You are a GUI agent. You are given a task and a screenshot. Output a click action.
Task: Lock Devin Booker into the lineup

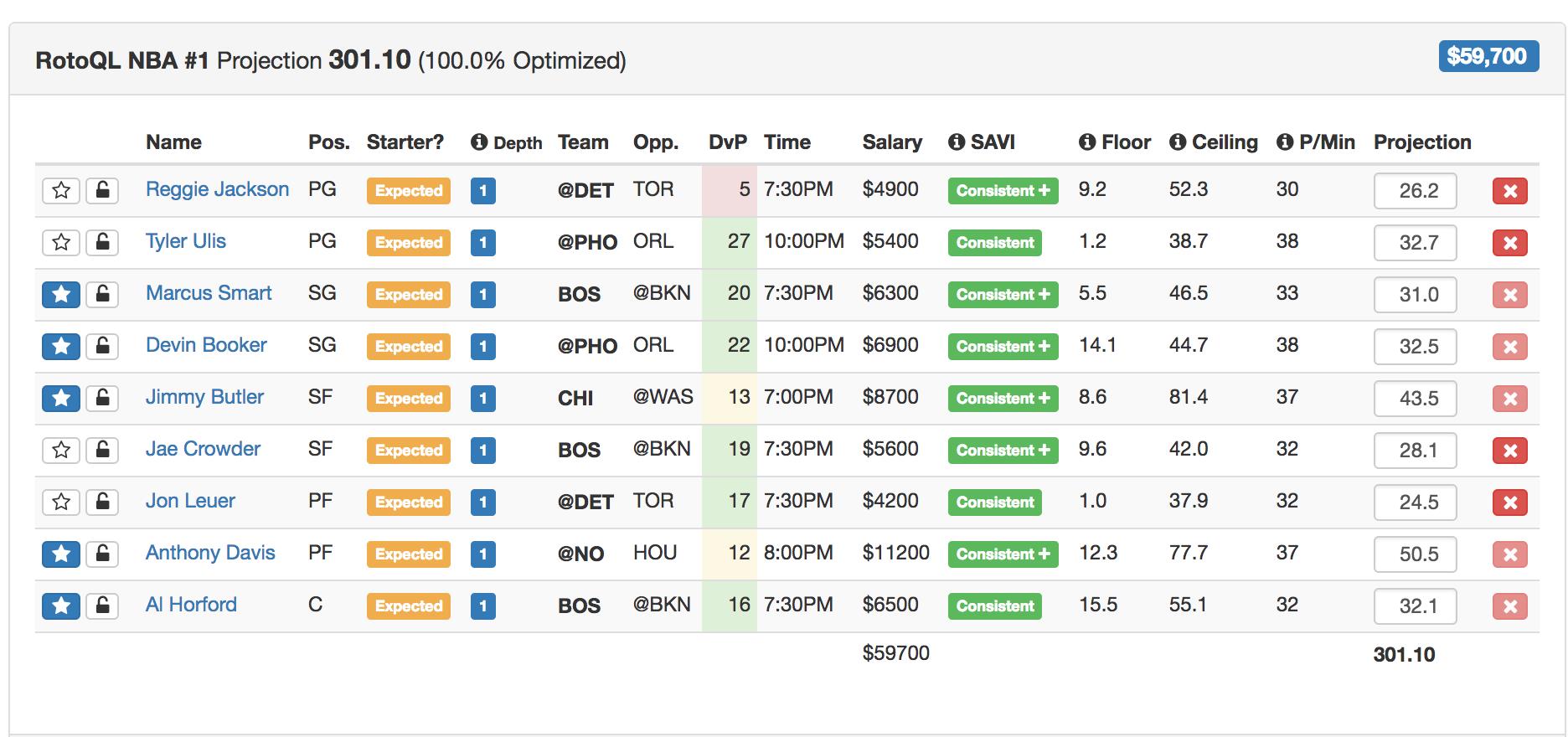102,346
